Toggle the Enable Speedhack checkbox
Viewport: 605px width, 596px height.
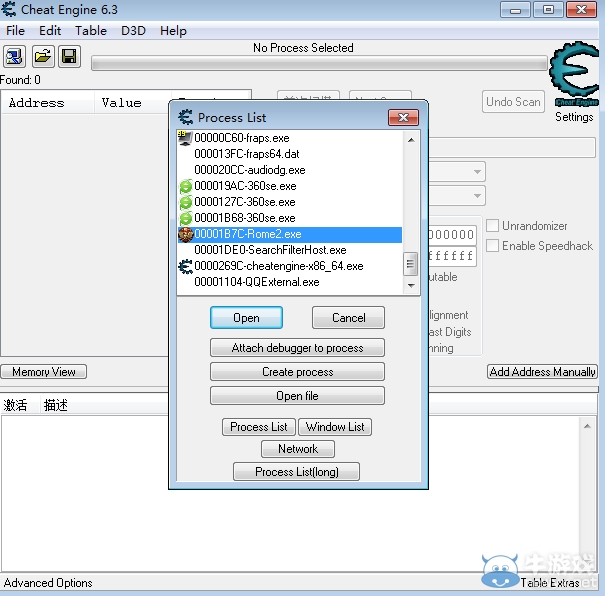[492, 245]
